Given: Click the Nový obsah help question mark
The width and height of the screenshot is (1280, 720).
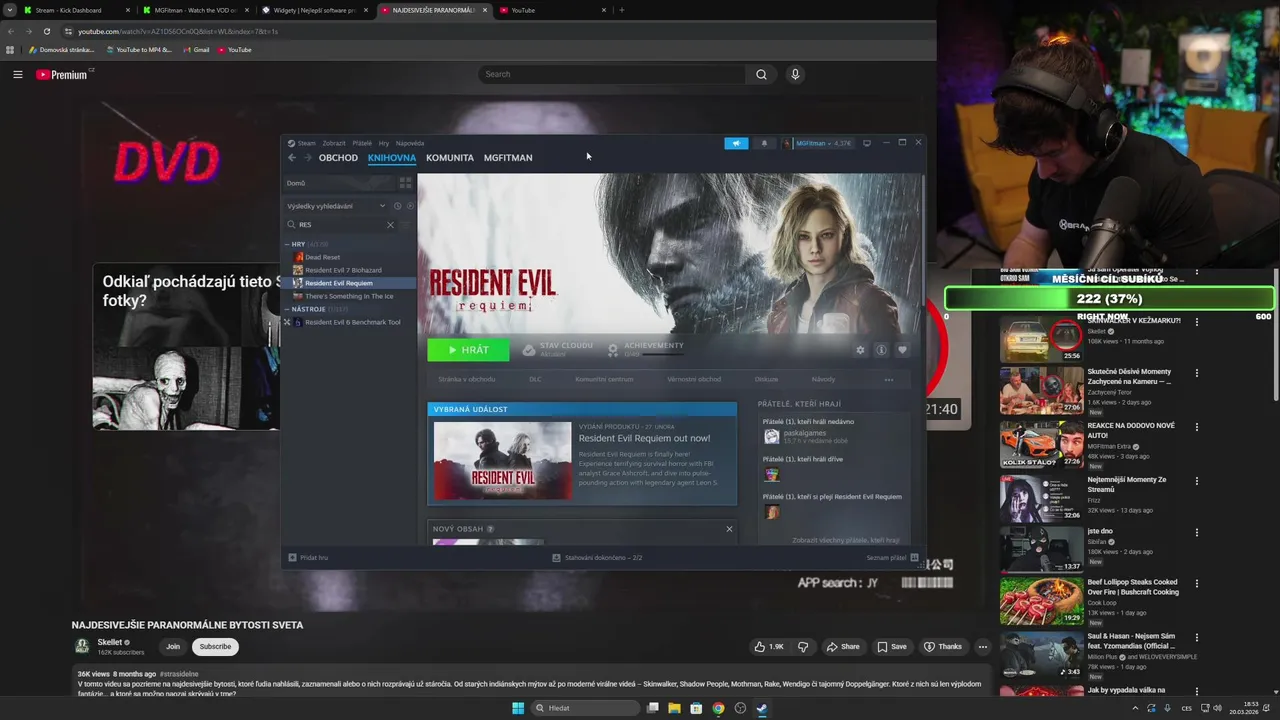Looking at the screenshot, I should [490, 529].
